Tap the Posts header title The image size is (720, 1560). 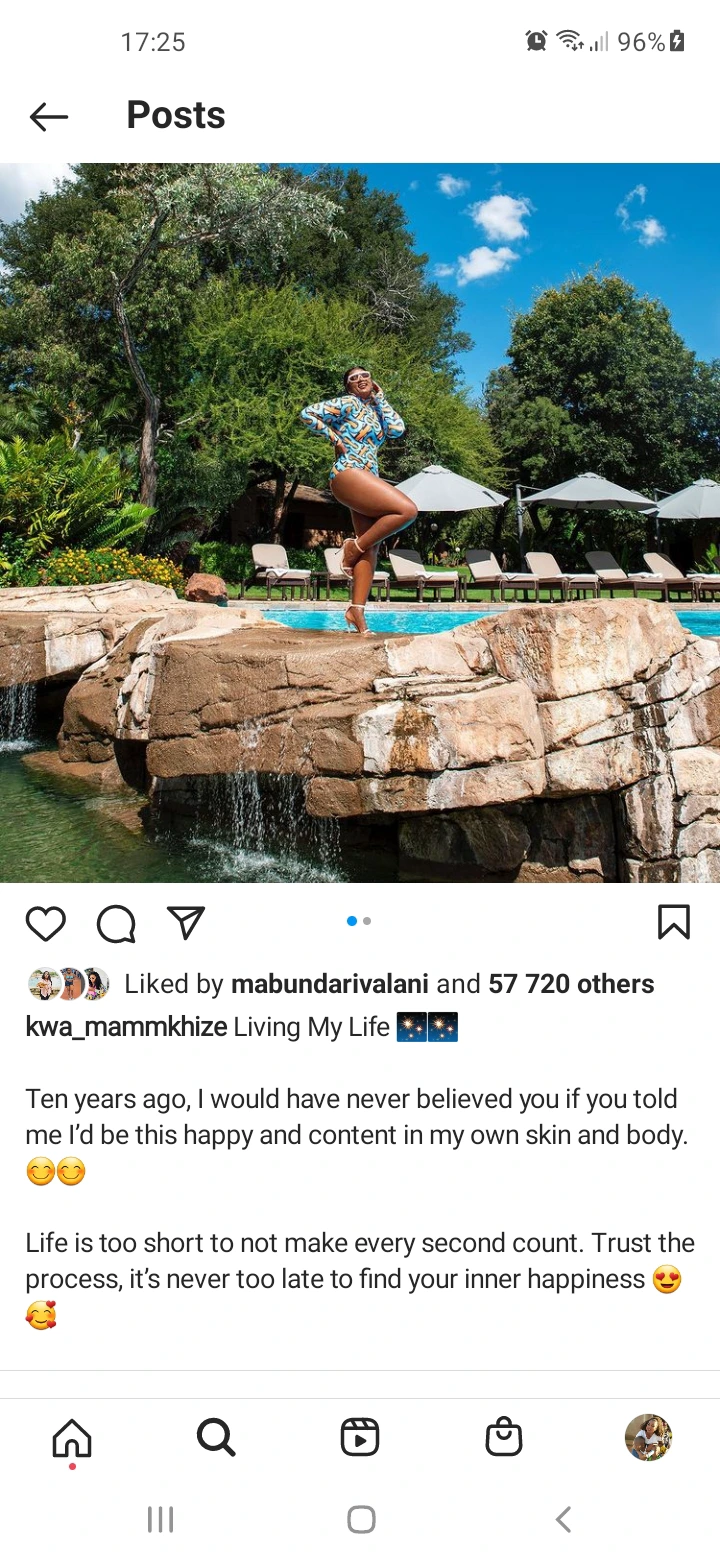[x=176, y=115]
